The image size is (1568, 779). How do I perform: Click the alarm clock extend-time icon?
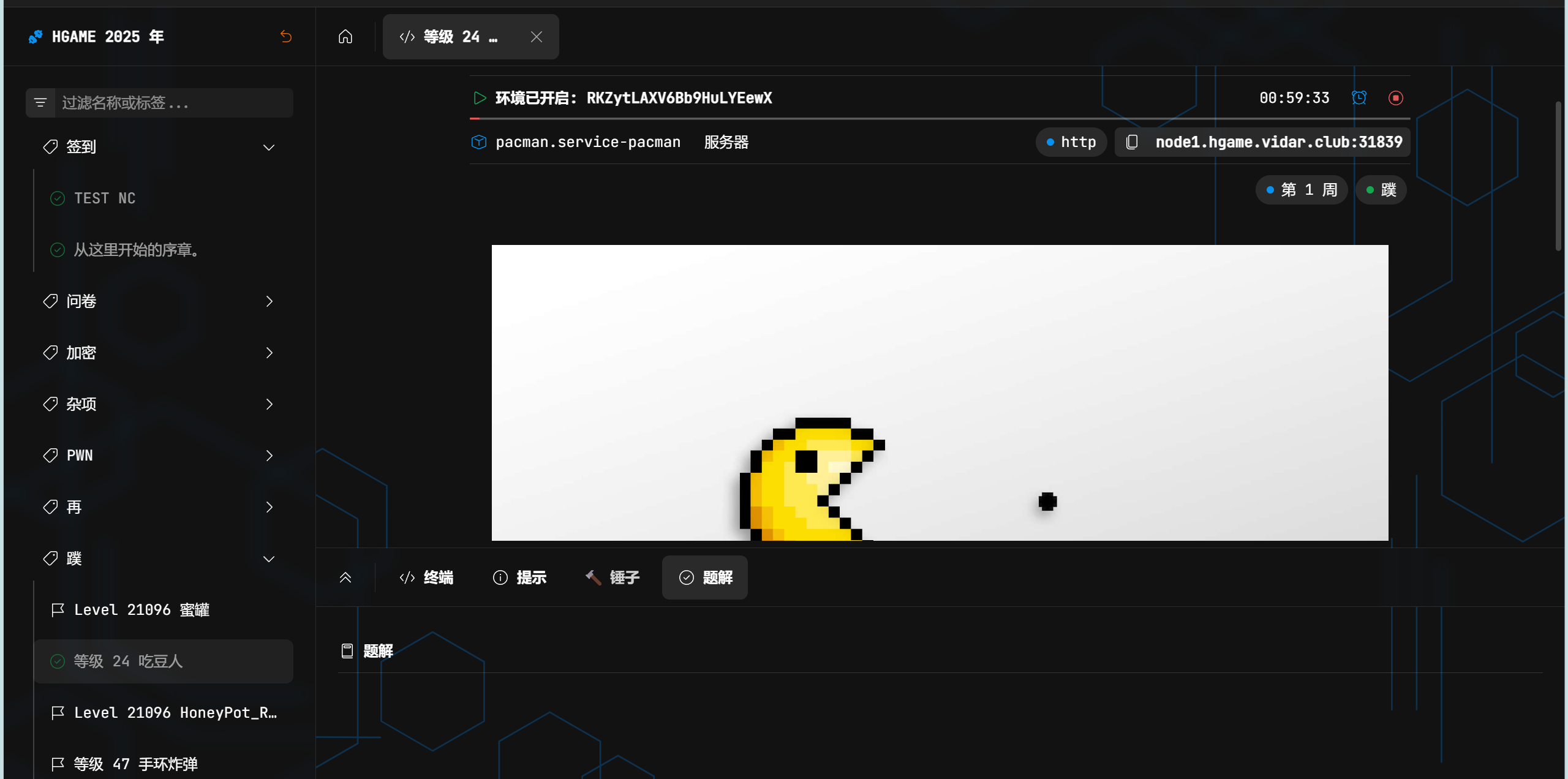(1359, 98)
